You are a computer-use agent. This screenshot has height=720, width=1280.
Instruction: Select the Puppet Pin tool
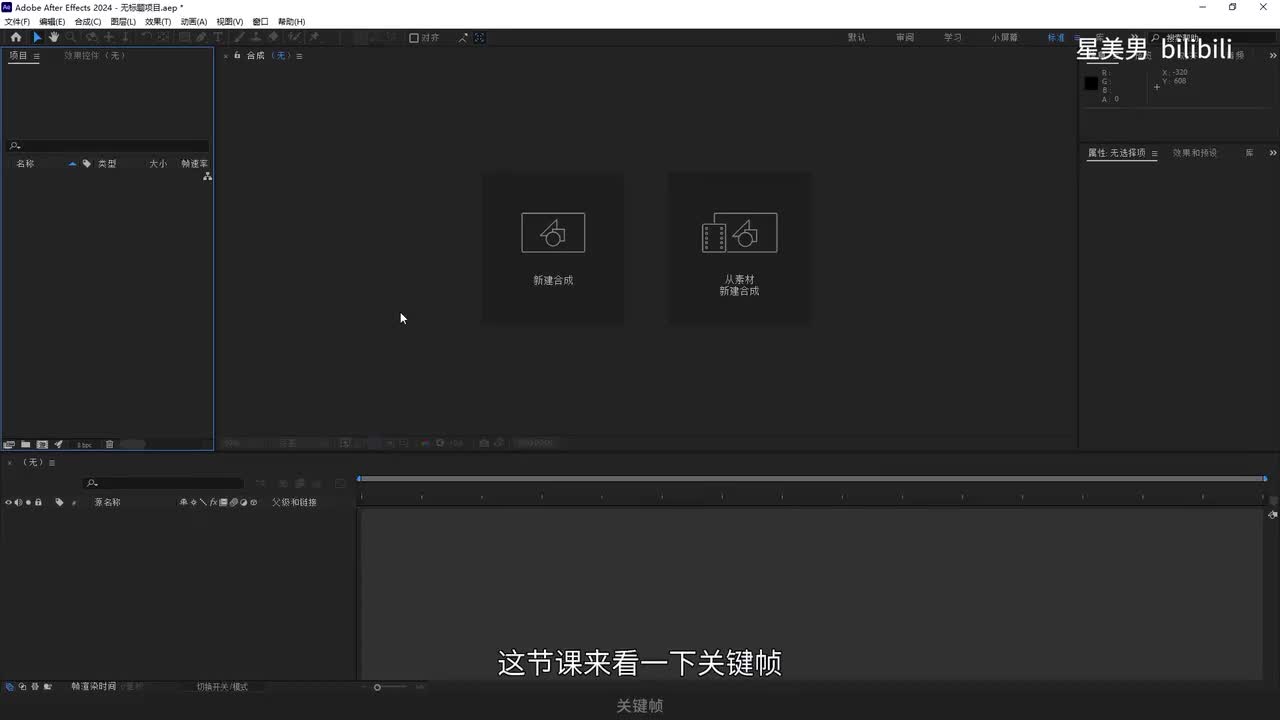coord(314,37)
